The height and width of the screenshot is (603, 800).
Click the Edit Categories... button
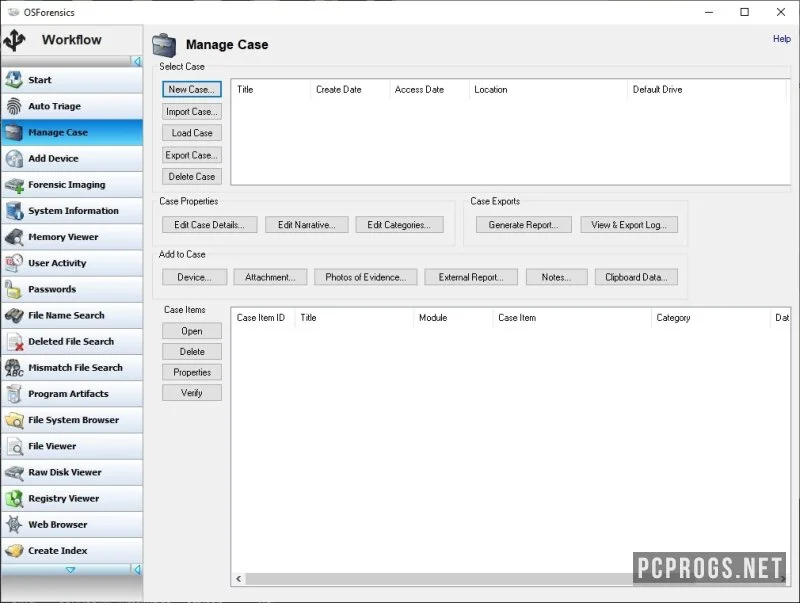[x=399, y=225]
